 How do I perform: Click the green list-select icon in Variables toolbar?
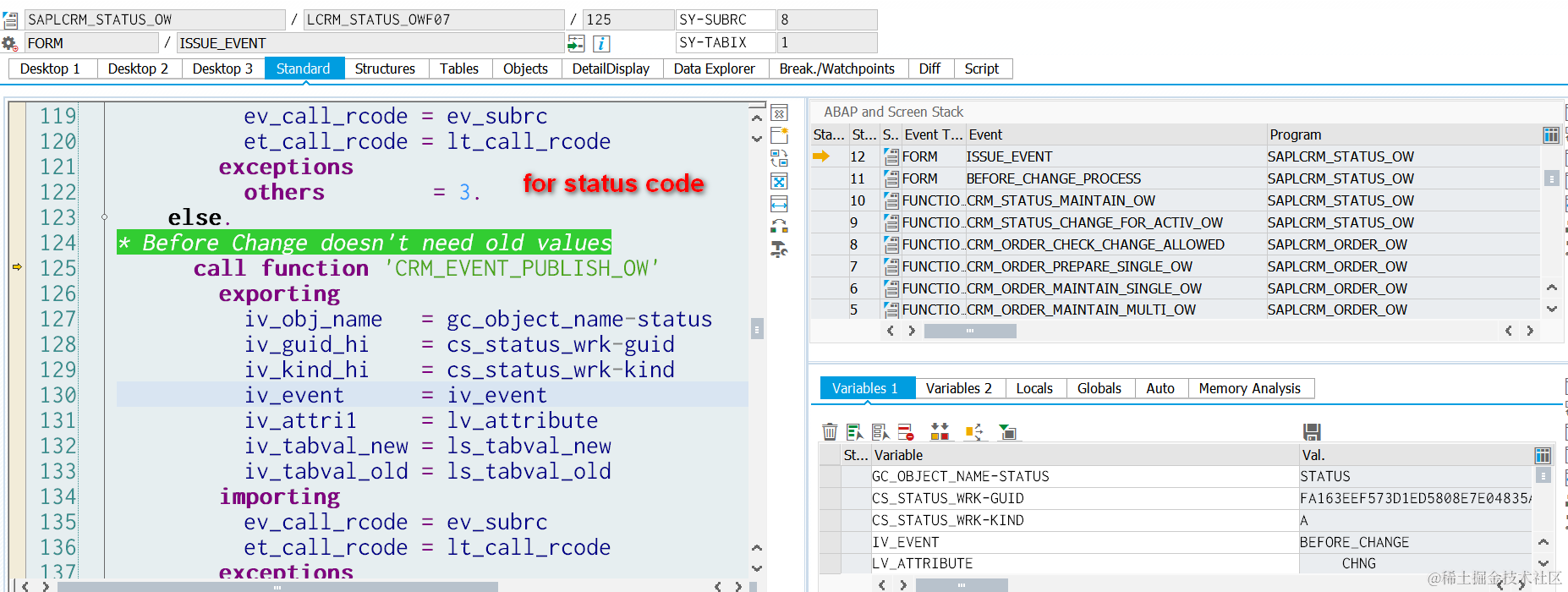[x=854, y=432]
